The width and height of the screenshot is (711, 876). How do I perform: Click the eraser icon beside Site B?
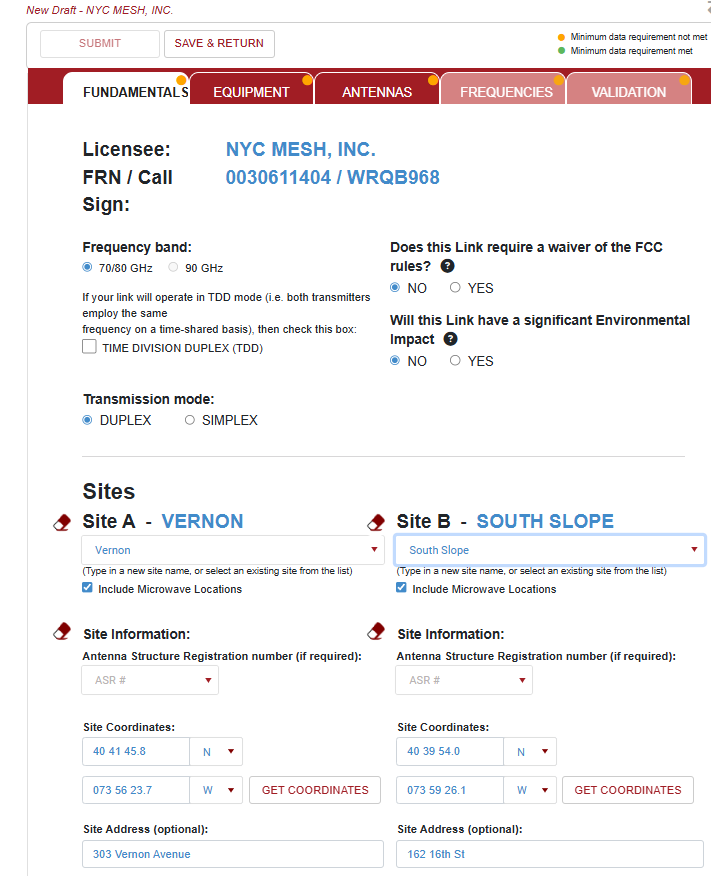(x=376, y=522)
